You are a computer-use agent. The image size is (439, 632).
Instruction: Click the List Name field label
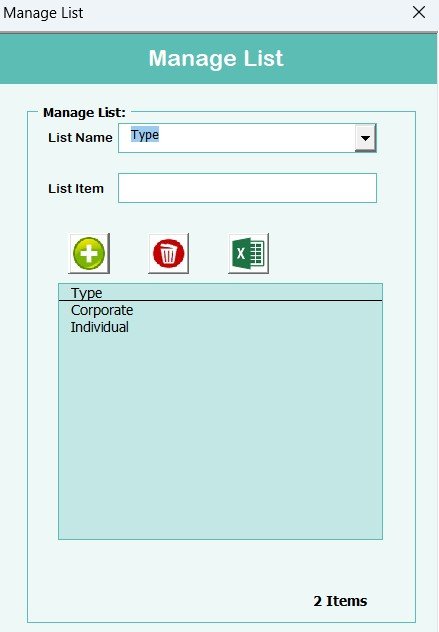coord(80,138)
